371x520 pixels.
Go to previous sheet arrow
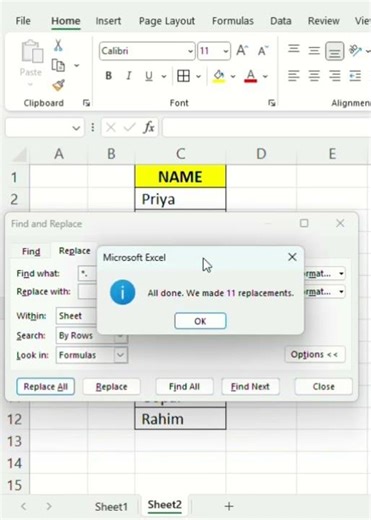(x=24, y=506)
